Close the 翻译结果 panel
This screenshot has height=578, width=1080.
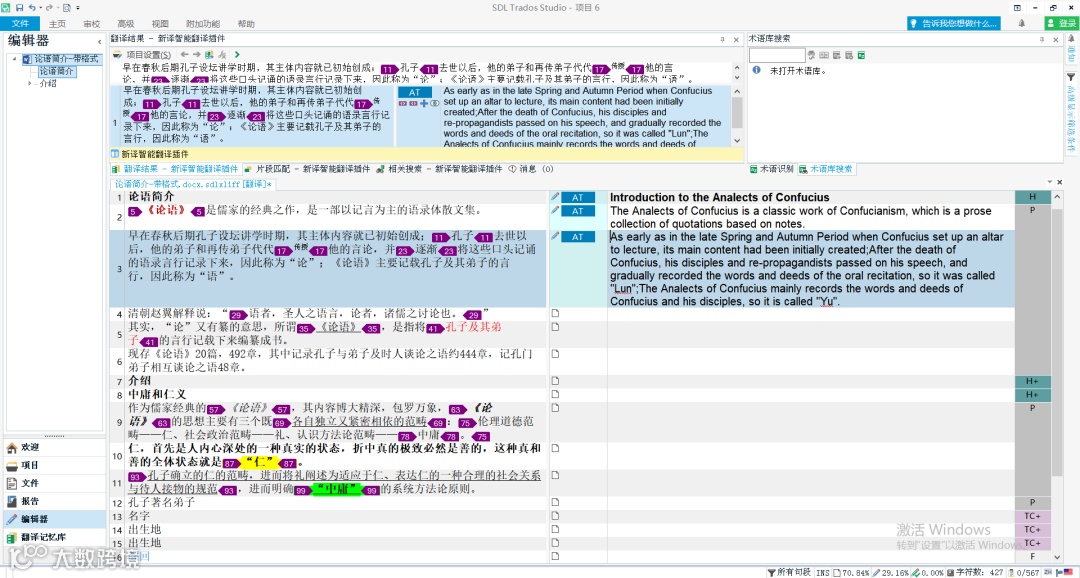point(736,39)
